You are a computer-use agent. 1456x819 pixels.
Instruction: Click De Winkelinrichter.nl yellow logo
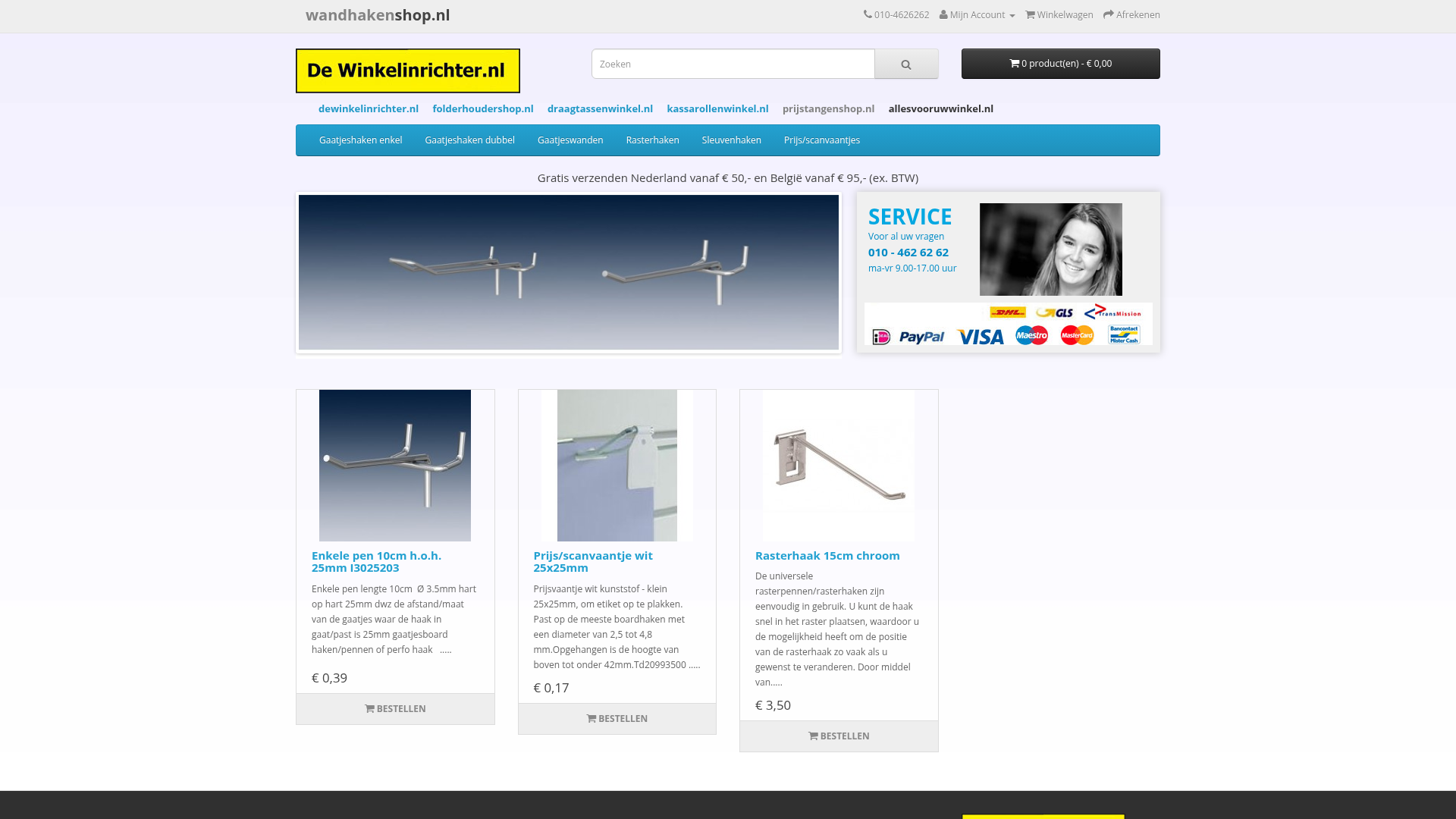[408, 71]
